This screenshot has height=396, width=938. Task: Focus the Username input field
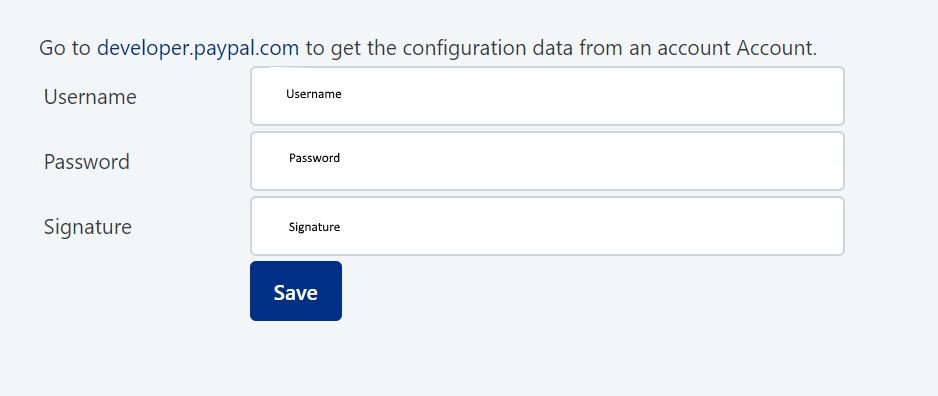click(547, 96)
